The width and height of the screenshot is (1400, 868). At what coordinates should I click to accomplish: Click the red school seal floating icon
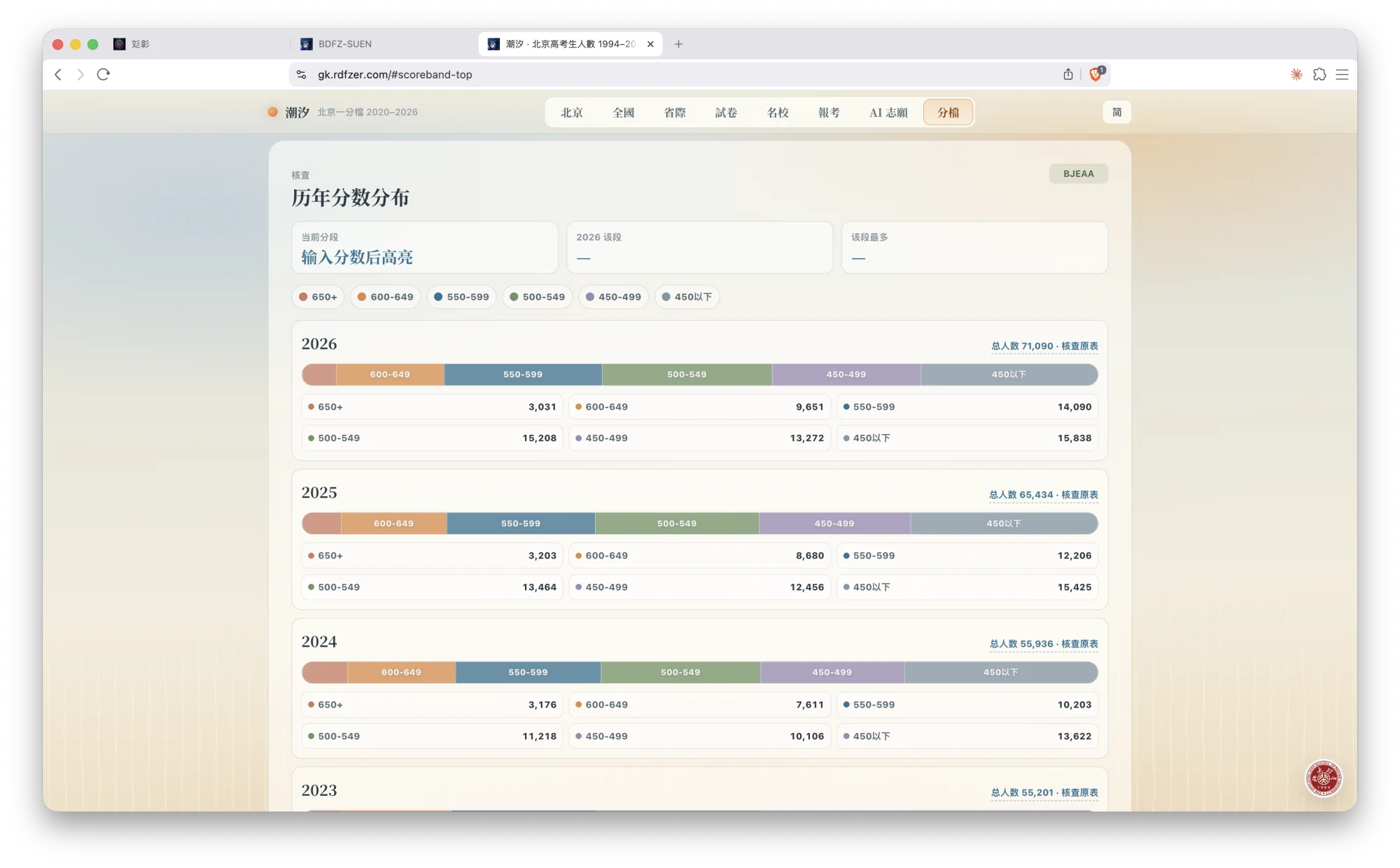point(1323,778)
